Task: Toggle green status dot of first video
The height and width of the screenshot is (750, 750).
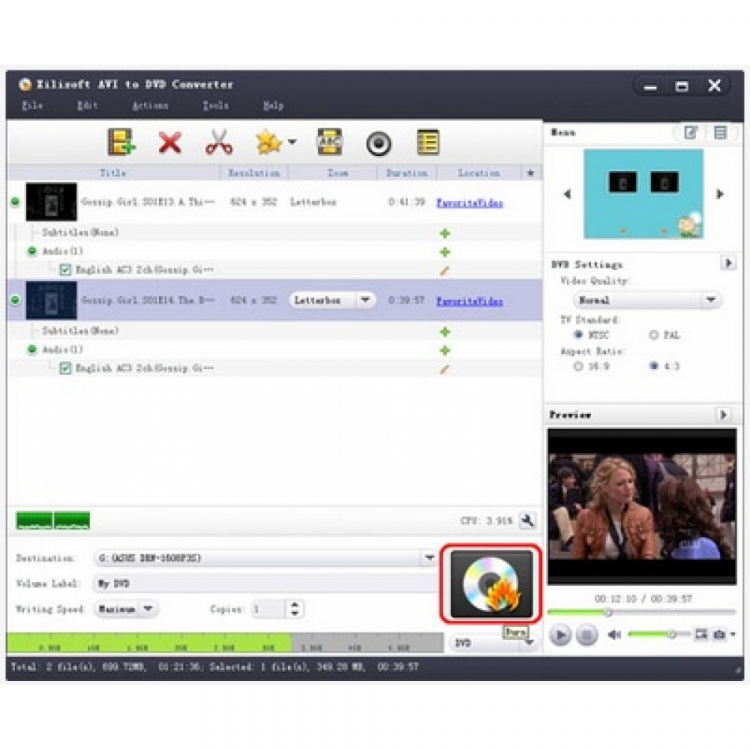Action: point(15,202)
